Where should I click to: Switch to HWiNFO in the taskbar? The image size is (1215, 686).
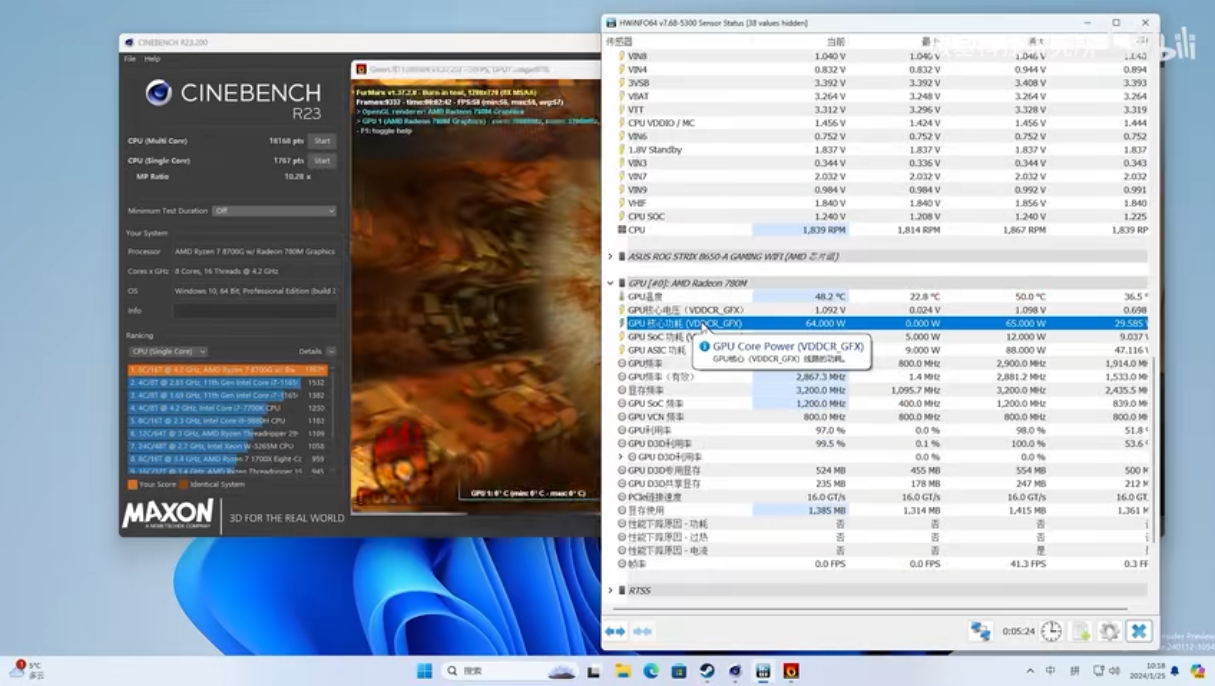(763, 671)
